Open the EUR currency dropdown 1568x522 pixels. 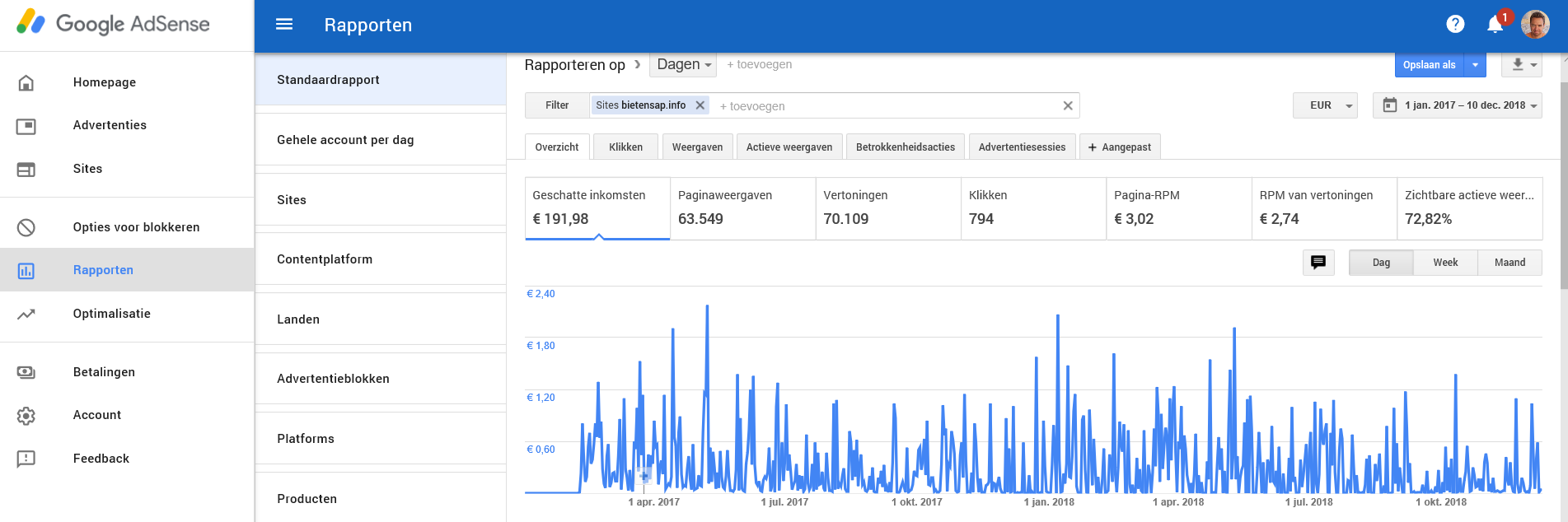point(1325,105)
